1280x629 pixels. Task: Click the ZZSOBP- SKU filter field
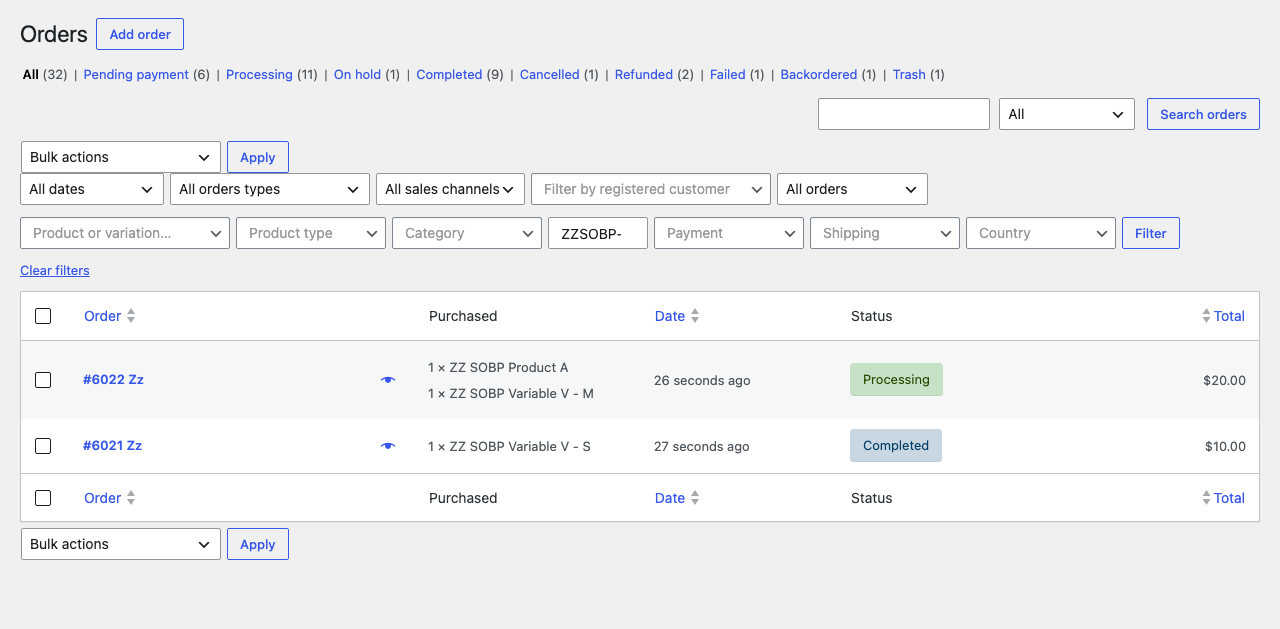(598, 233)
